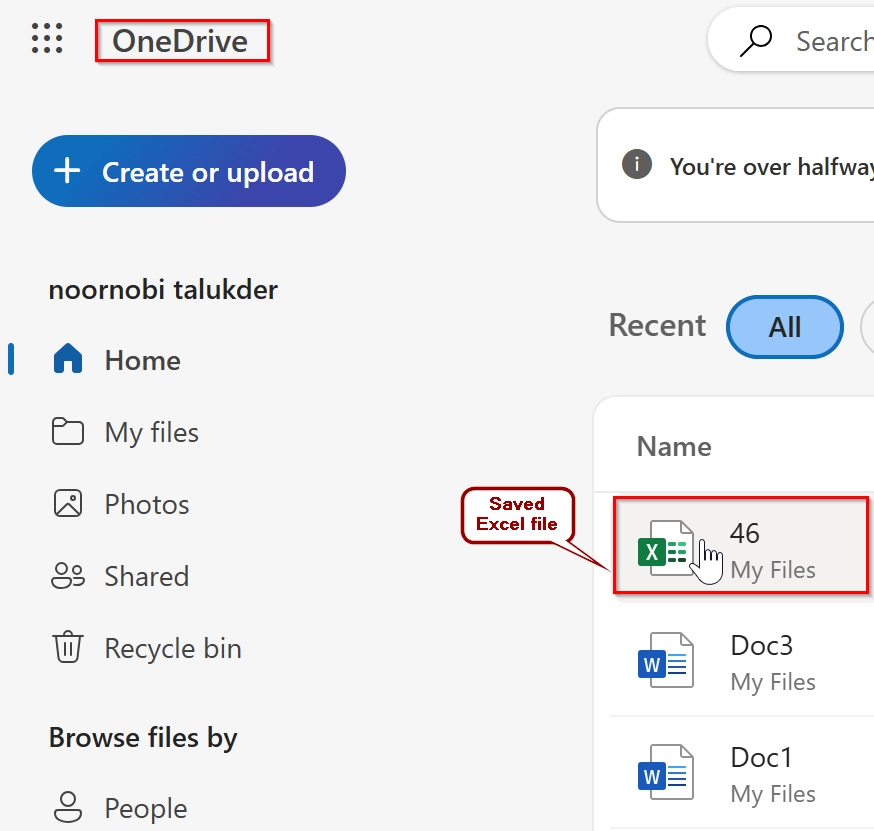Open Recycle bin in sidebar
This screenshot has height=831, width=874.
(173, 648)
